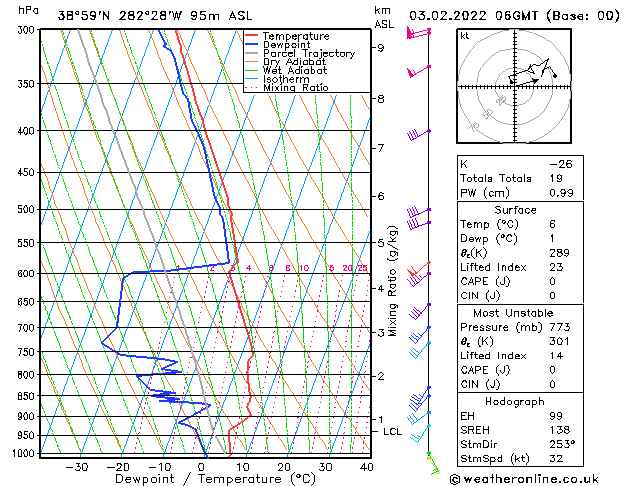Click the 850 hPa pressure label
The width and height of the screenshot is (629, 486).
tap(28, 396)
